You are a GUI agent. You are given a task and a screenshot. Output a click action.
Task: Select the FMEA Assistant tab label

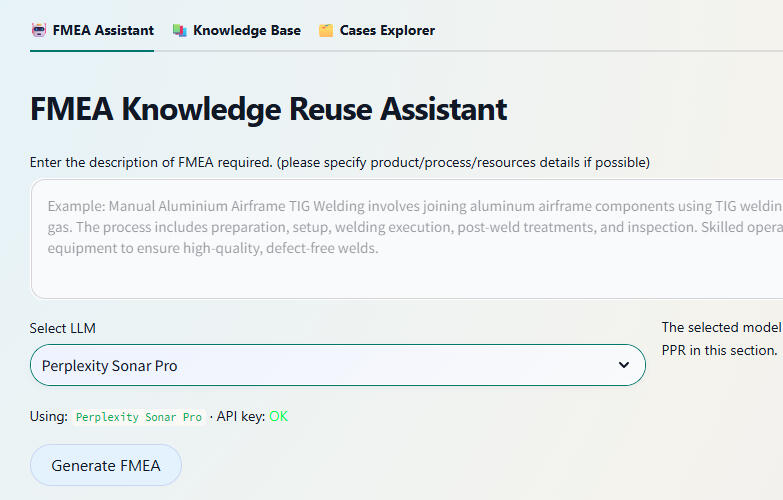click(x=103, y=30)
